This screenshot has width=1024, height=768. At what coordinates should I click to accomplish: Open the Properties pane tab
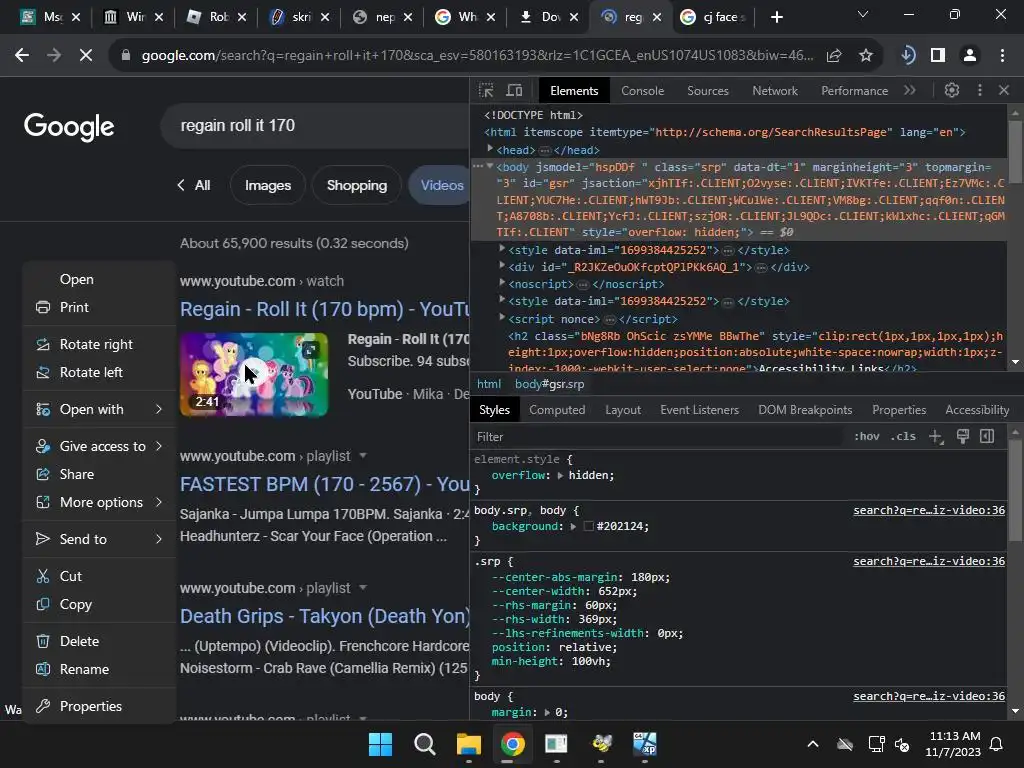tap(899, 409)
